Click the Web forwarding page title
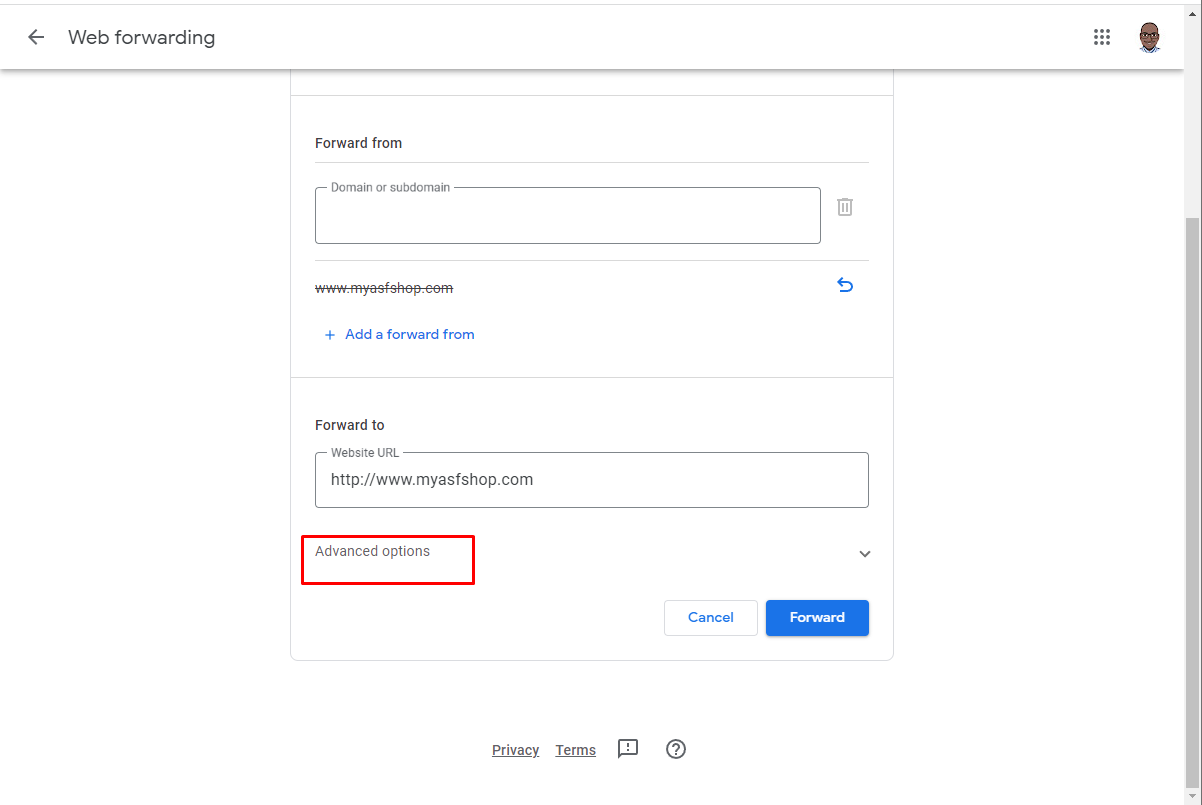The image size is (1202, 805). [x=141, y=37]
